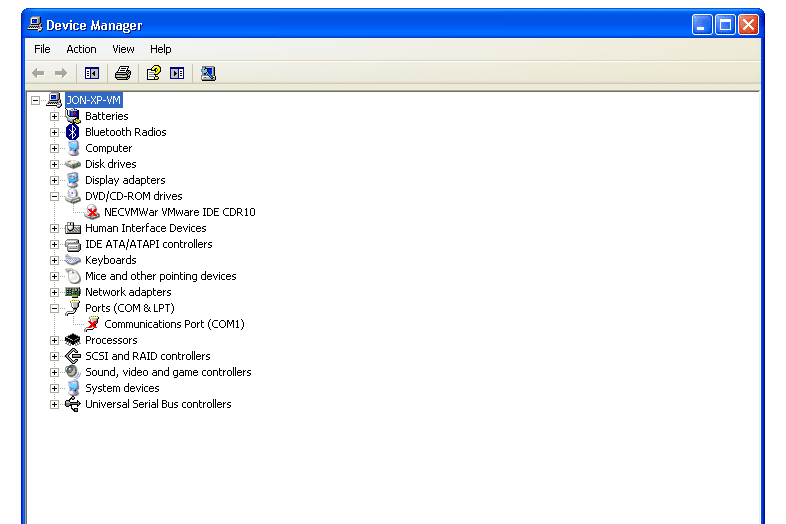Viewport: 786px width, 524px height.
Task: Click the Bluetooth Radios icon
Action: [x=73, y=132]
